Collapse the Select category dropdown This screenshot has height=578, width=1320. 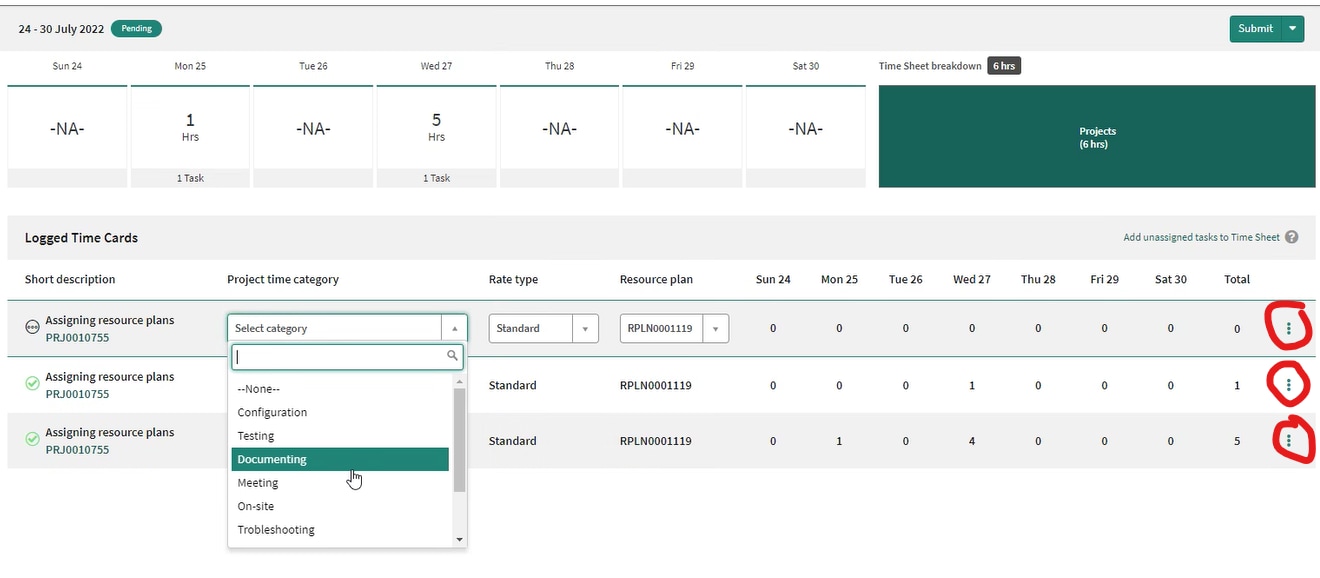coord(454,329)
